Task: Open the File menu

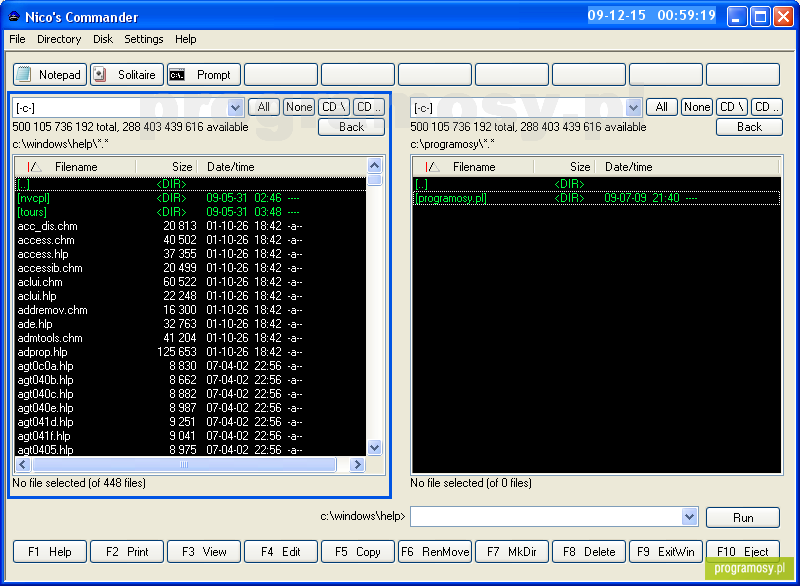Action: [x=17, y=39]
